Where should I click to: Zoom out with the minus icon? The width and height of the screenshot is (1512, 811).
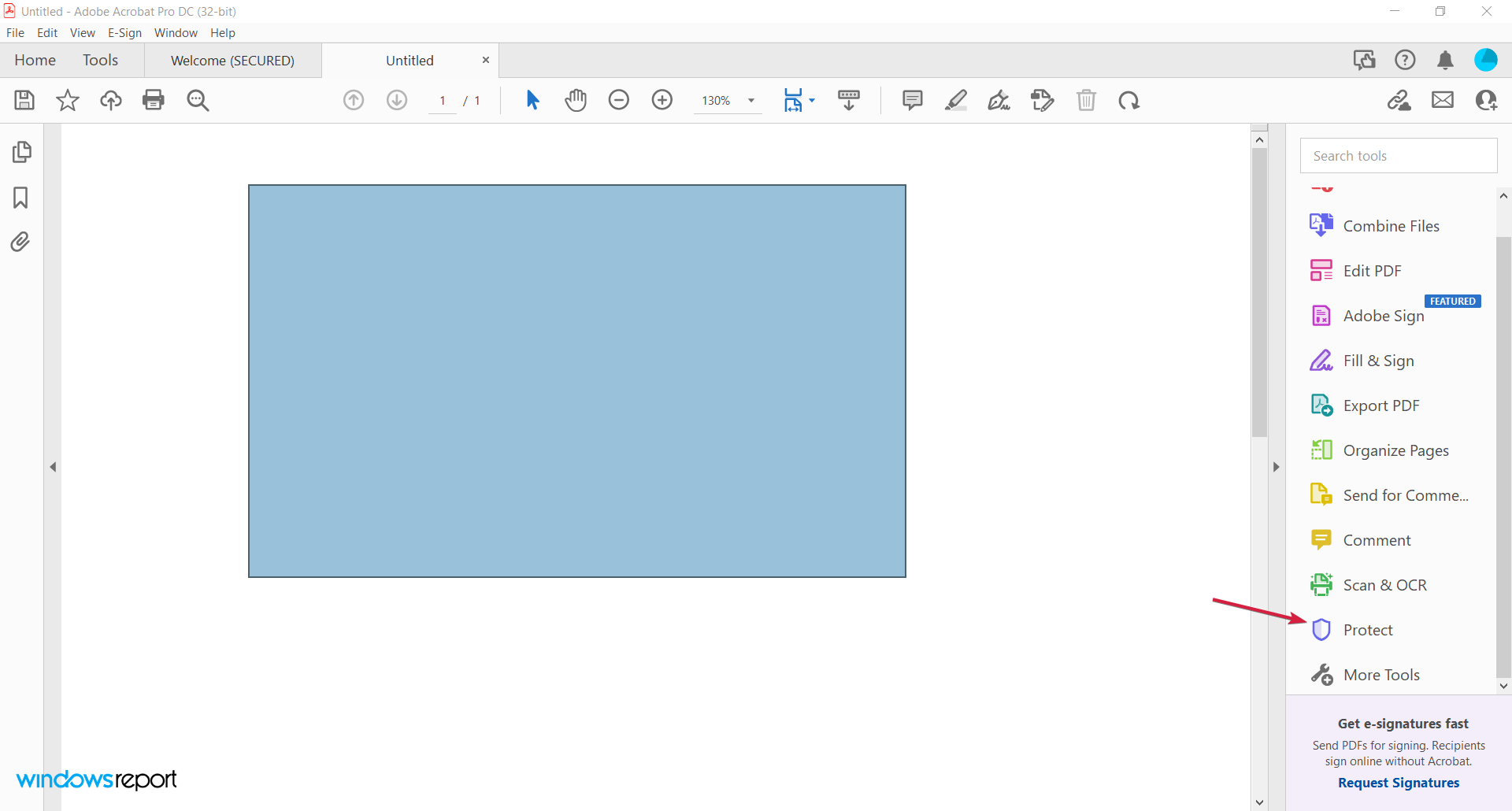619,100
